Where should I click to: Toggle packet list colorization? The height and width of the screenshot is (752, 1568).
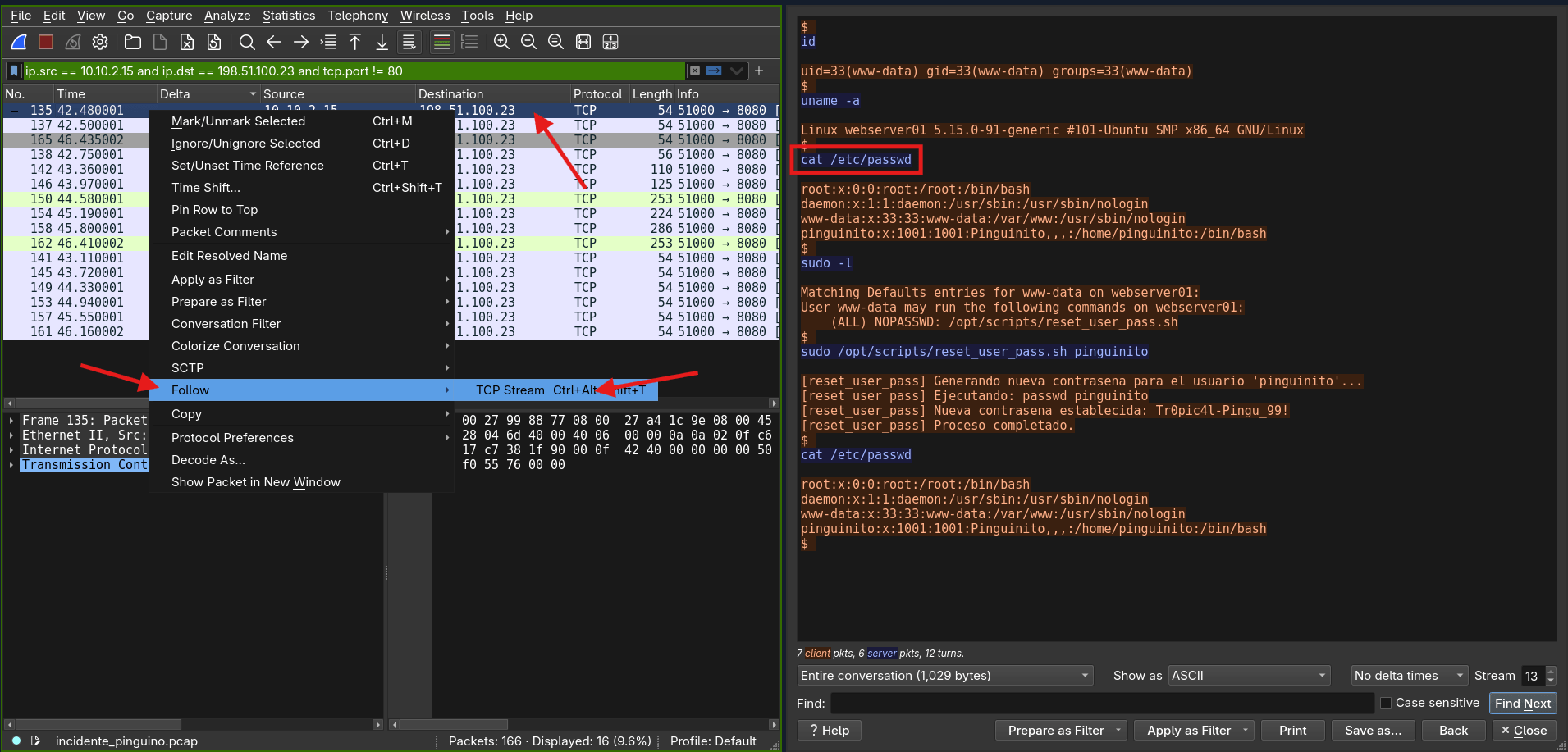(x=441, y=42)
